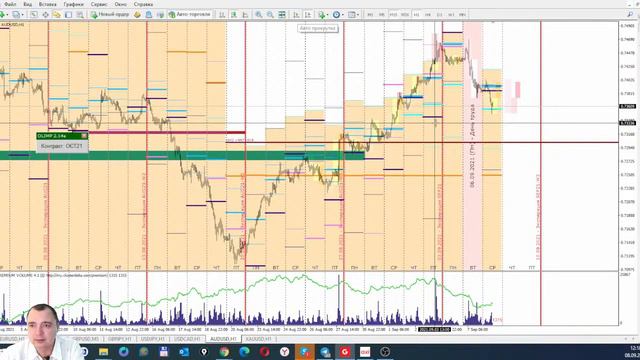
Task: Open the Strategy Tester icon
Action: pyautogui.click(x=80, y=15)
